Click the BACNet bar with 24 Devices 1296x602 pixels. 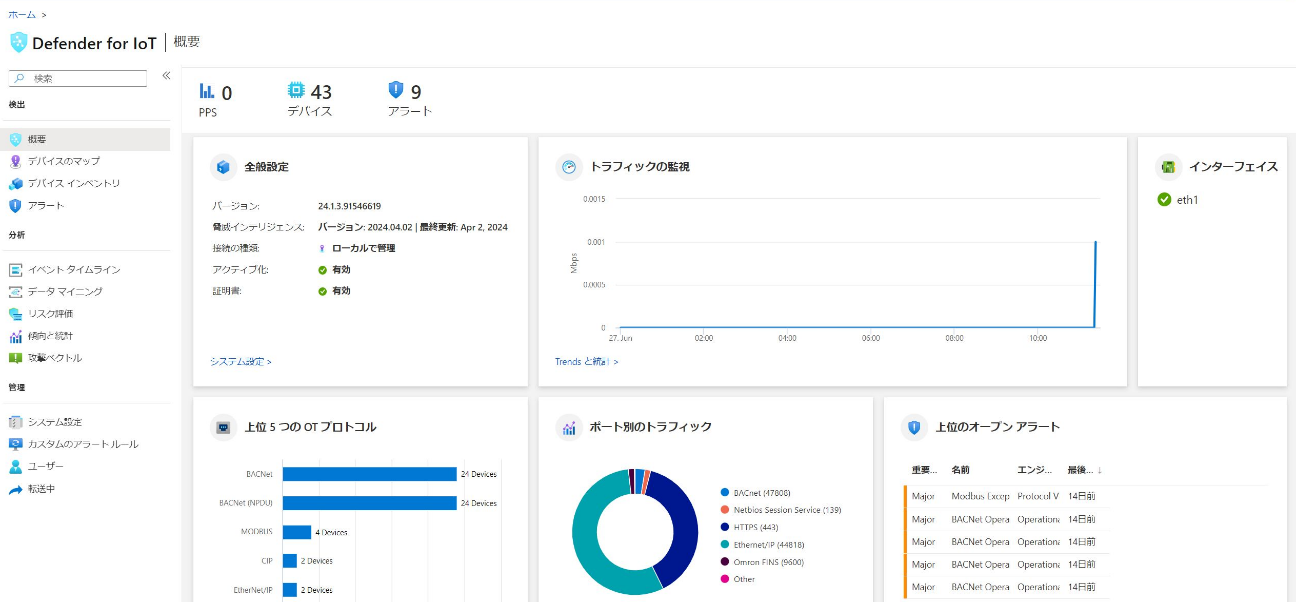370,474
